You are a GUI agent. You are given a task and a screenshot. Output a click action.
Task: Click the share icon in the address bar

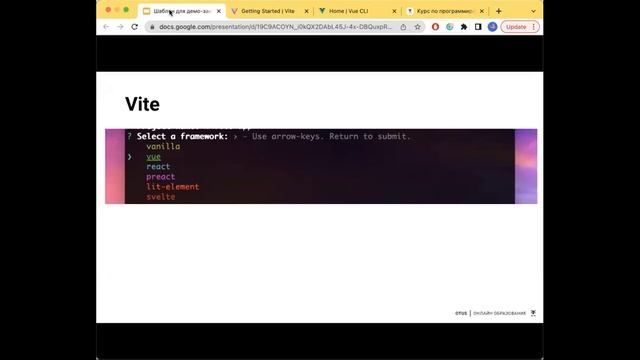(x=403, y=27)
